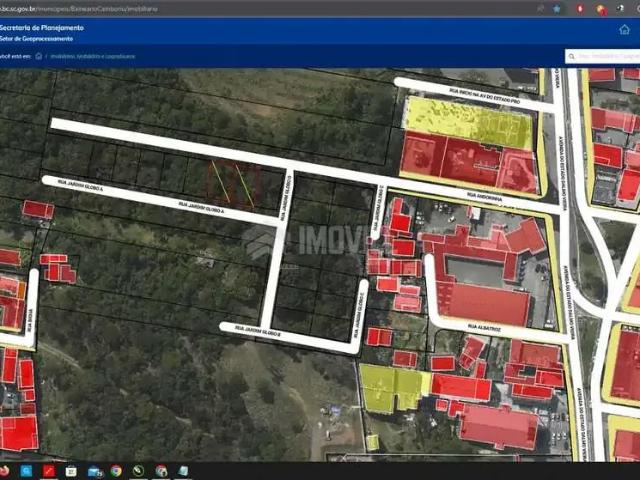The height and width of the screenshot is (480, 640).
Task: Open the red extension icon in browser toolbar
Action: [580, 9]
